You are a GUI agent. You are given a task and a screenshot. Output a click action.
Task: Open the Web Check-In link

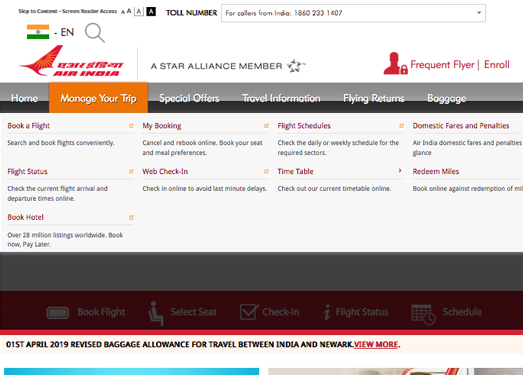tap(165, 171)
